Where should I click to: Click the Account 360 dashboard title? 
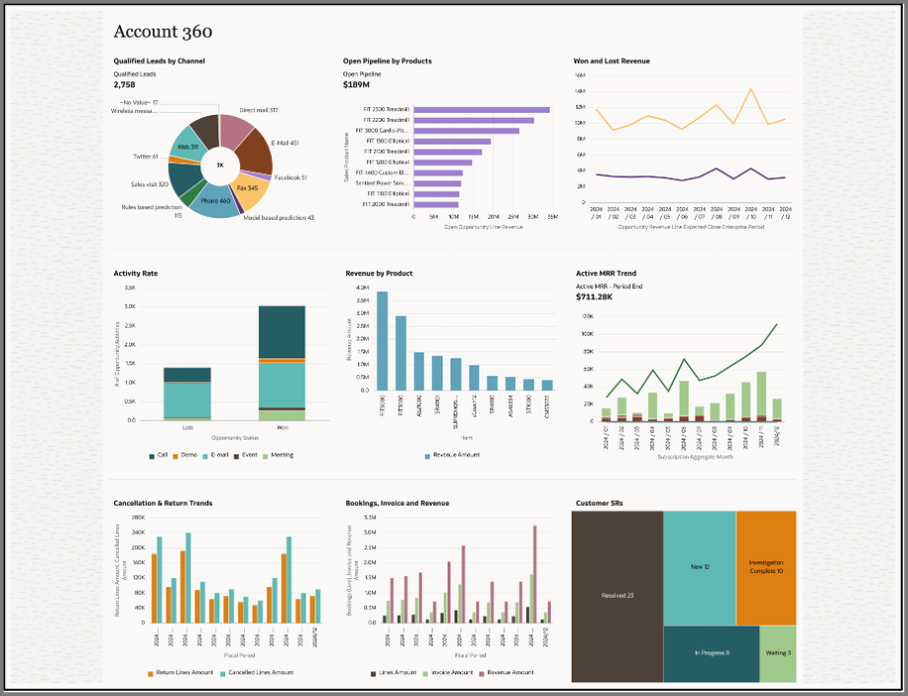click(163, 32)
